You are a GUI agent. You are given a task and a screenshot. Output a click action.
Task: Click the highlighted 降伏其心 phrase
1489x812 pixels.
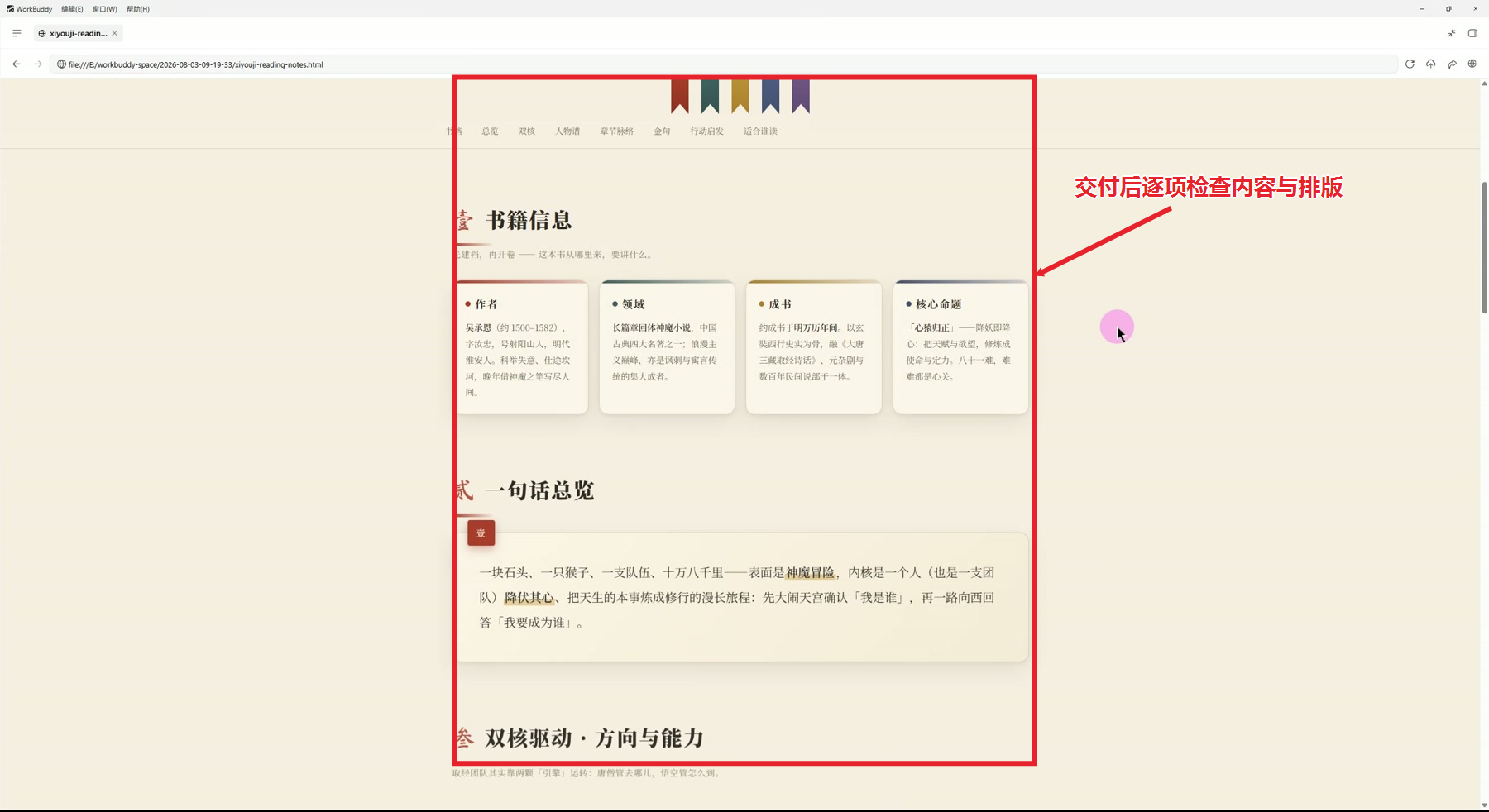[x=529, y=598]
